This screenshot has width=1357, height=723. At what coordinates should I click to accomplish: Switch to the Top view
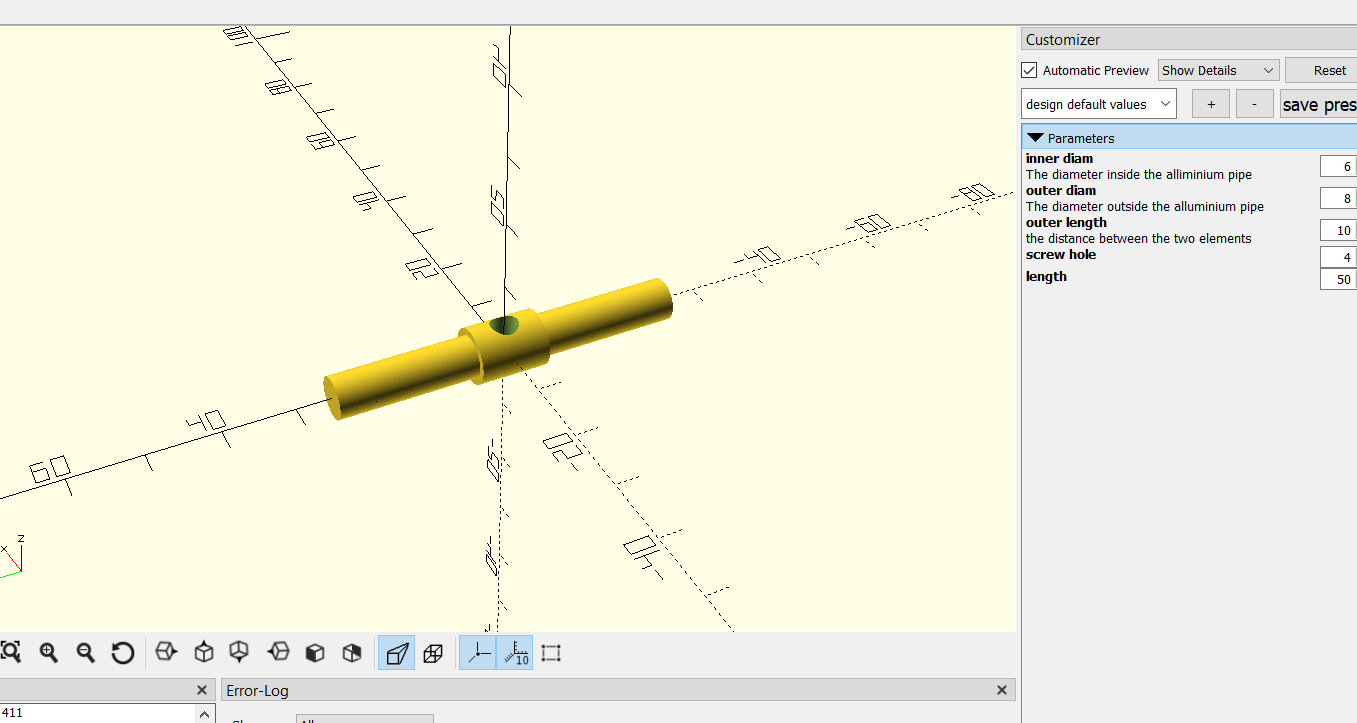pos(204,653)
